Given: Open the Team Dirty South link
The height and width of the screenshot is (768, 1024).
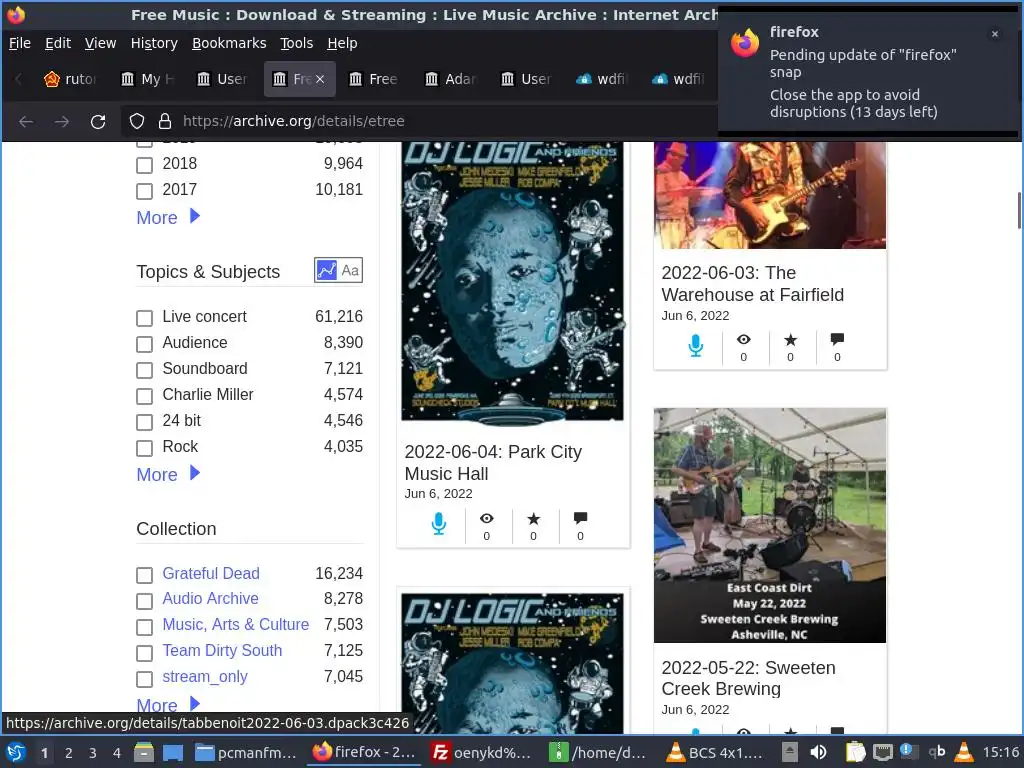Looking at the screenshot, I should click(x=222, y=650).
